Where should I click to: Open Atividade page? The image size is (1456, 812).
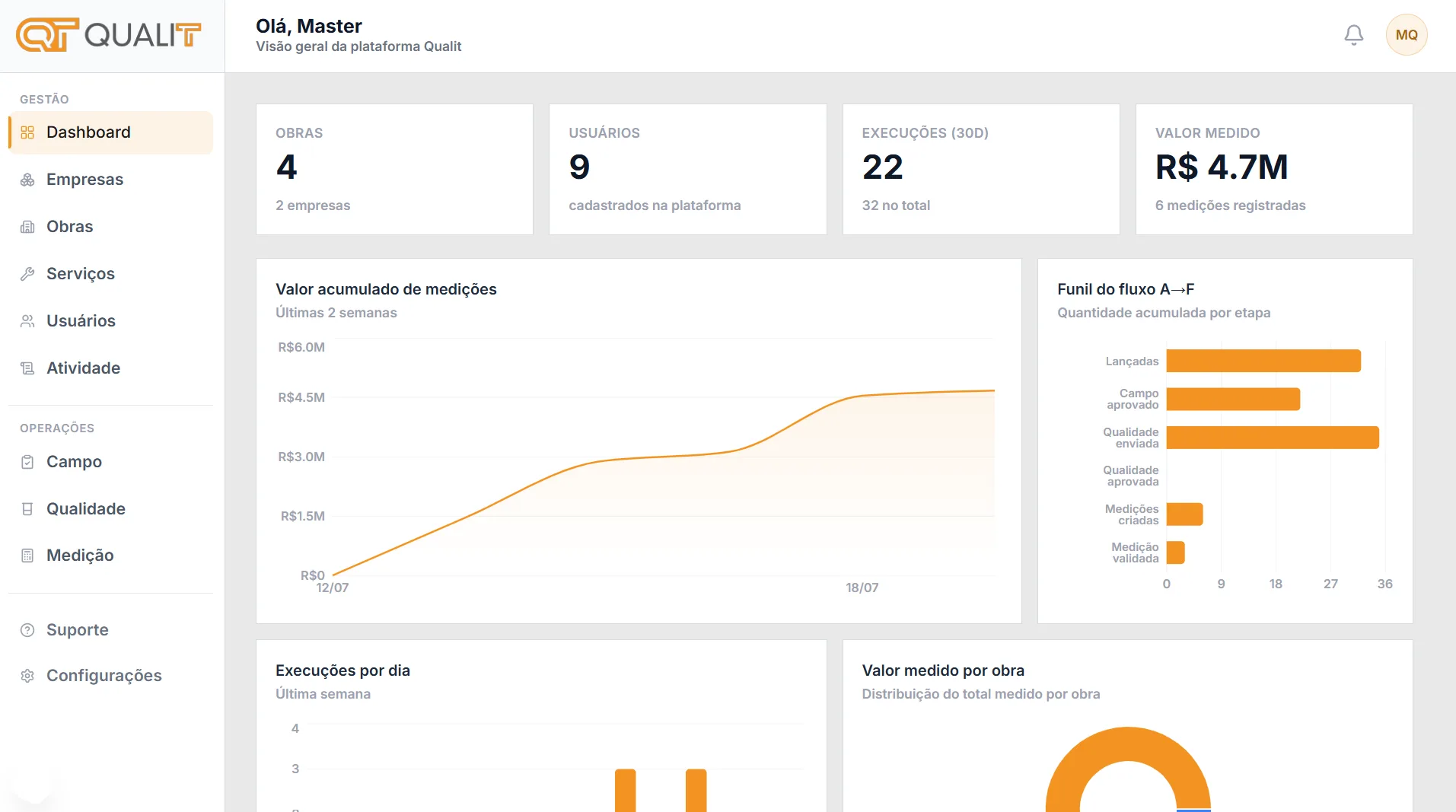click(110, 368)
